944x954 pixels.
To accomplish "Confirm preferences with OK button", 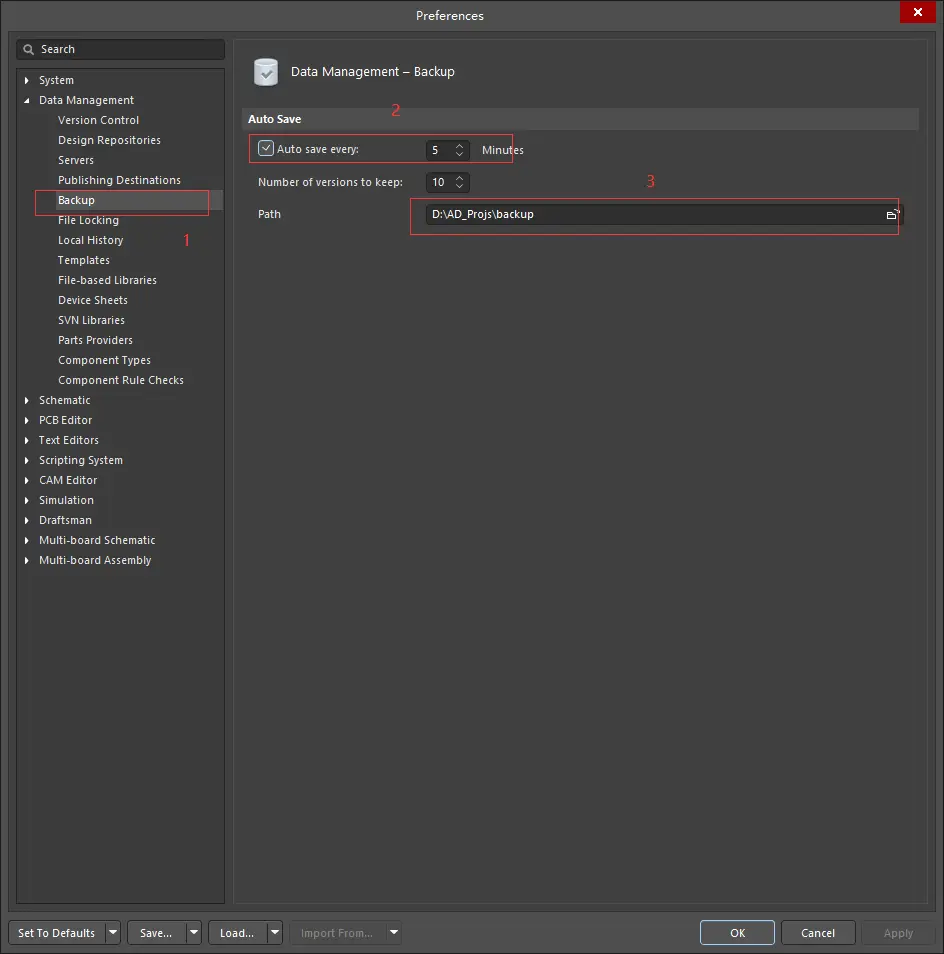I will (x=737, y=933).
